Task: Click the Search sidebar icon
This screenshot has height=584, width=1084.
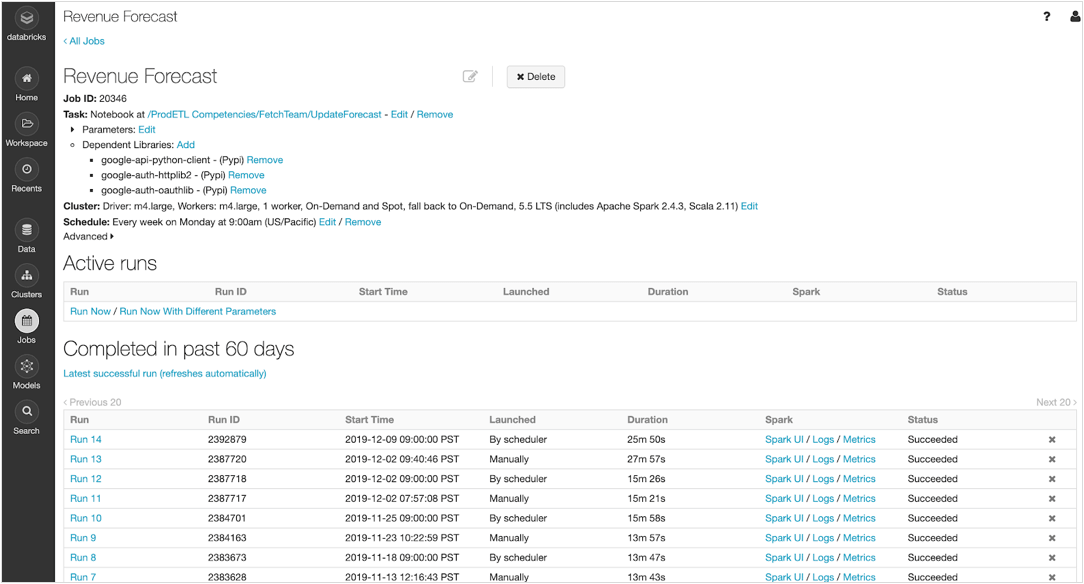Action: coord(27,412)
